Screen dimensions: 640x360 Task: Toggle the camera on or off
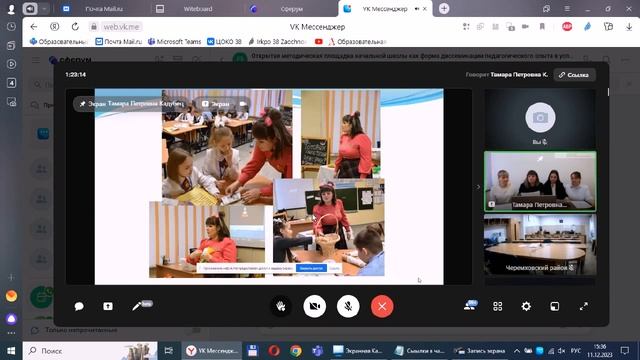click(315, 306)
